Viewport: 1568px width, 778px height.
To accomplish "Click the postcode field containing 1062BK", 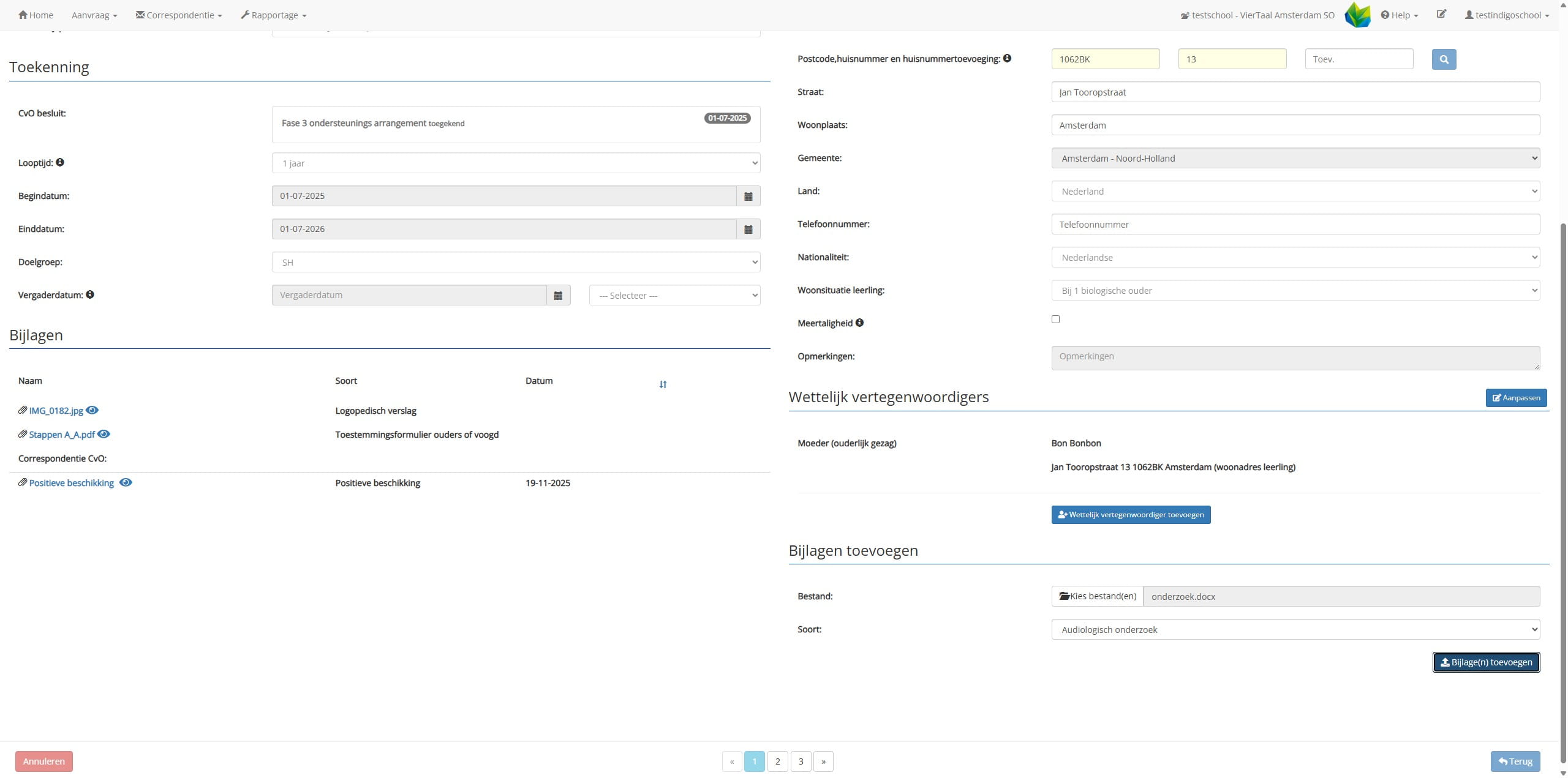I will coord(1106,59).
